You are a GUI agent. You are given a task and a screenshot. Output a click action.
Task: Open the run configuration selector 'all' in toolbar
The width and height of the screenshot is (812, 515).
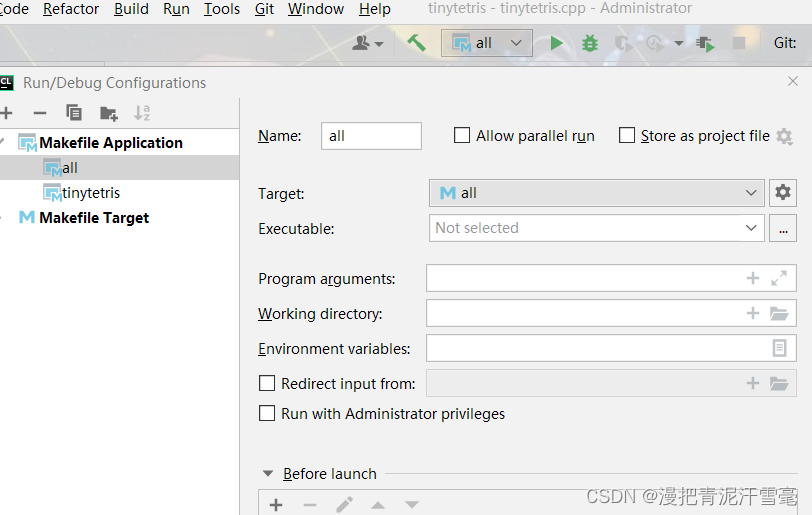coord(486,43)
